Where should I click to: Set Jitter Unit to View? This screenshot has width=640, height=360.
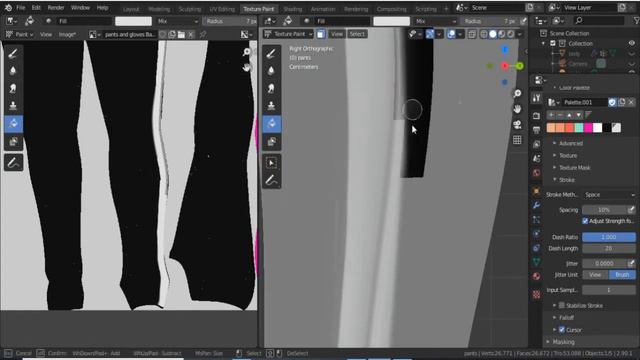pyautogui.click(x=595, y=275)
